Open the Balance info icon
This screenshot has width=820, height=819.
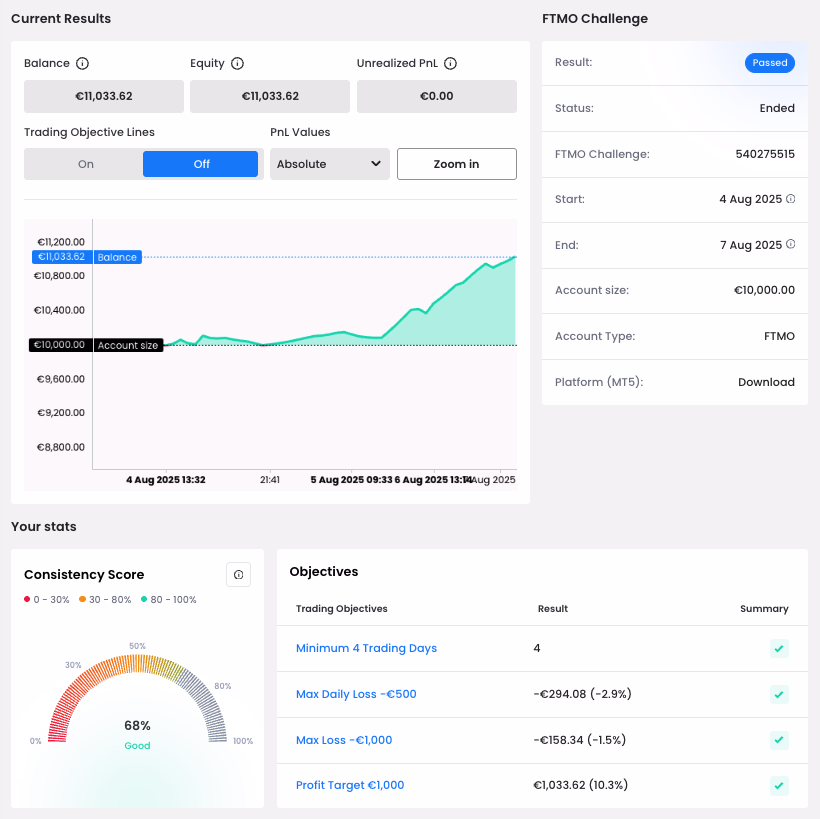tap(82, 63)
